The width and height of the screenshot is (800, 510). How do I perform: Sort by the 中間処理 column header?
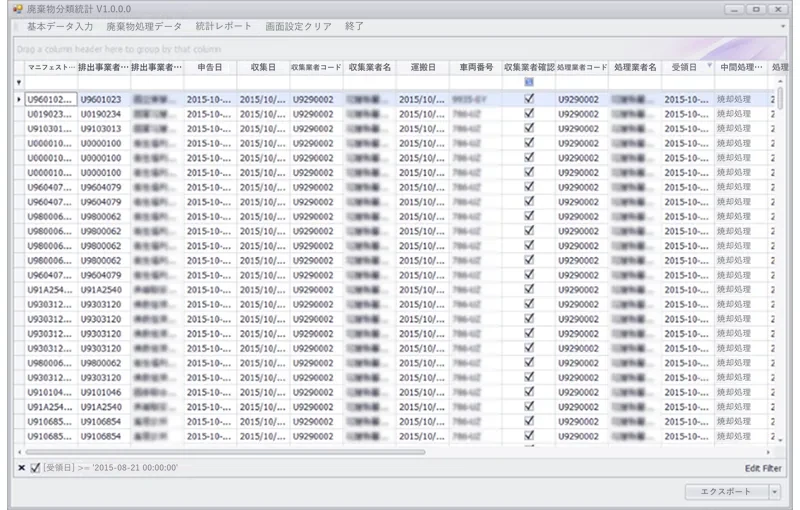(x=741, y=67)
